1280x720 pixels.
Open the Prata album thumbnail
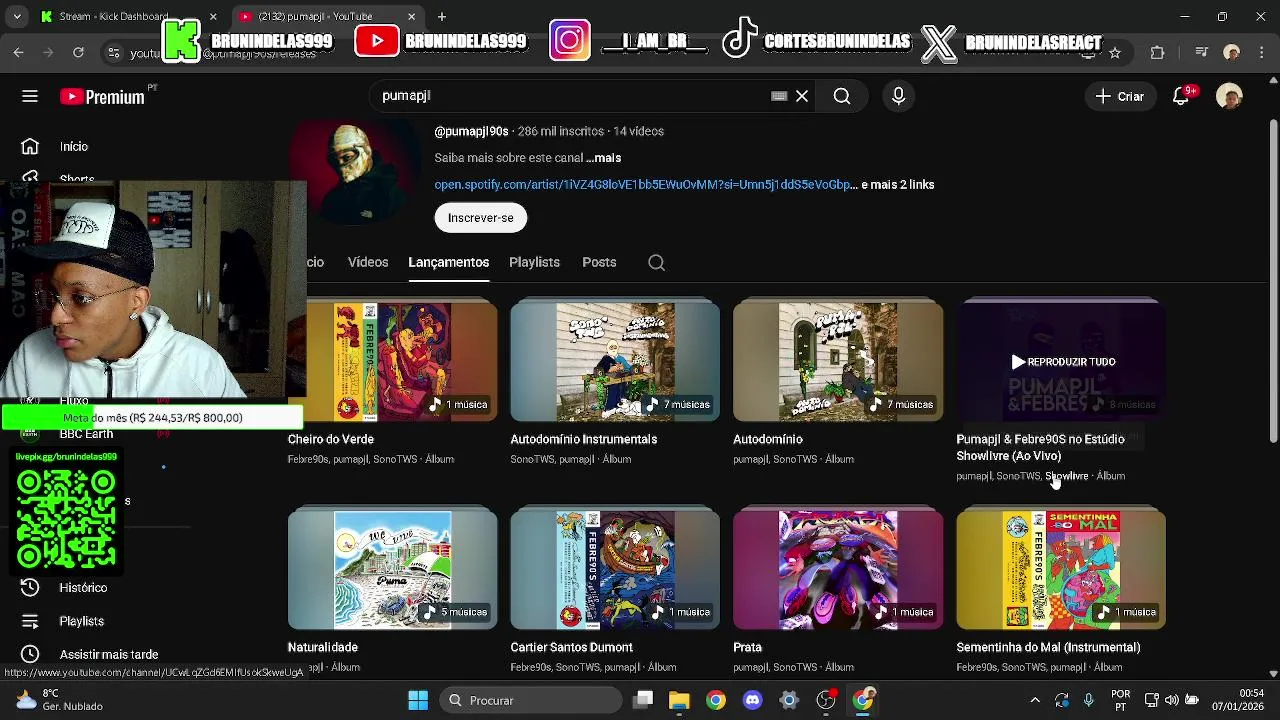tap(838, 570)
